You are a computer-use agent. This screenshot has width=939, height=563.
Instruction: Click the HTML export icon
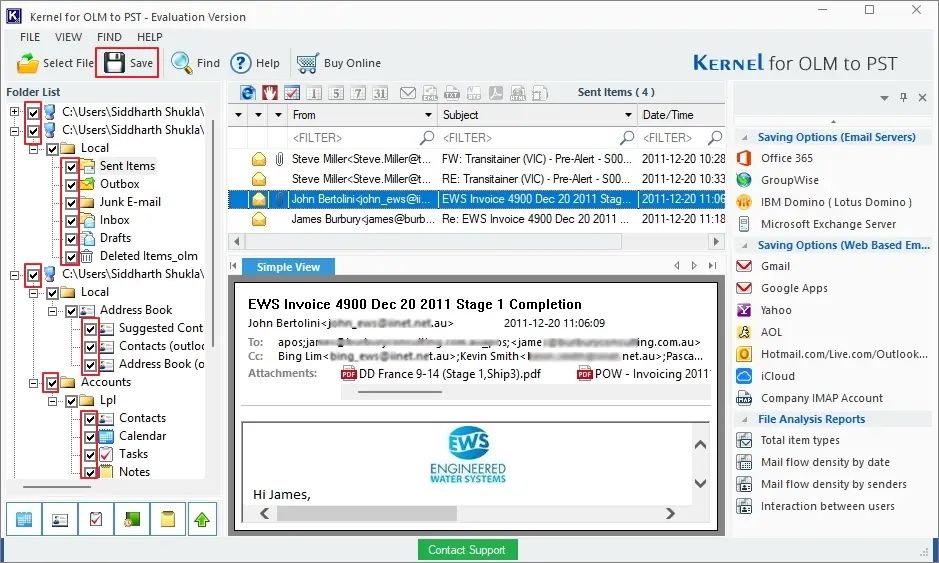point(517,93)
